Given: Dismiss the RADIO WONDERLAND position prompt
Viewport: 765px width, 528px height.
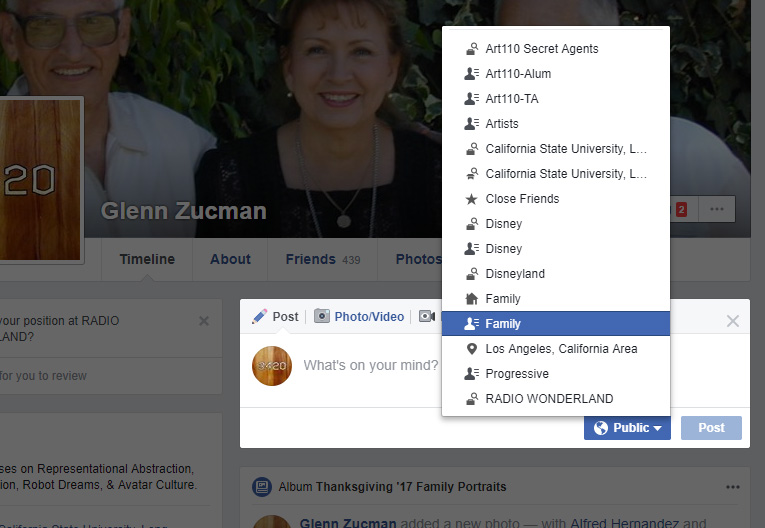Looking at the screenshot, I should (x=204, y=321).
